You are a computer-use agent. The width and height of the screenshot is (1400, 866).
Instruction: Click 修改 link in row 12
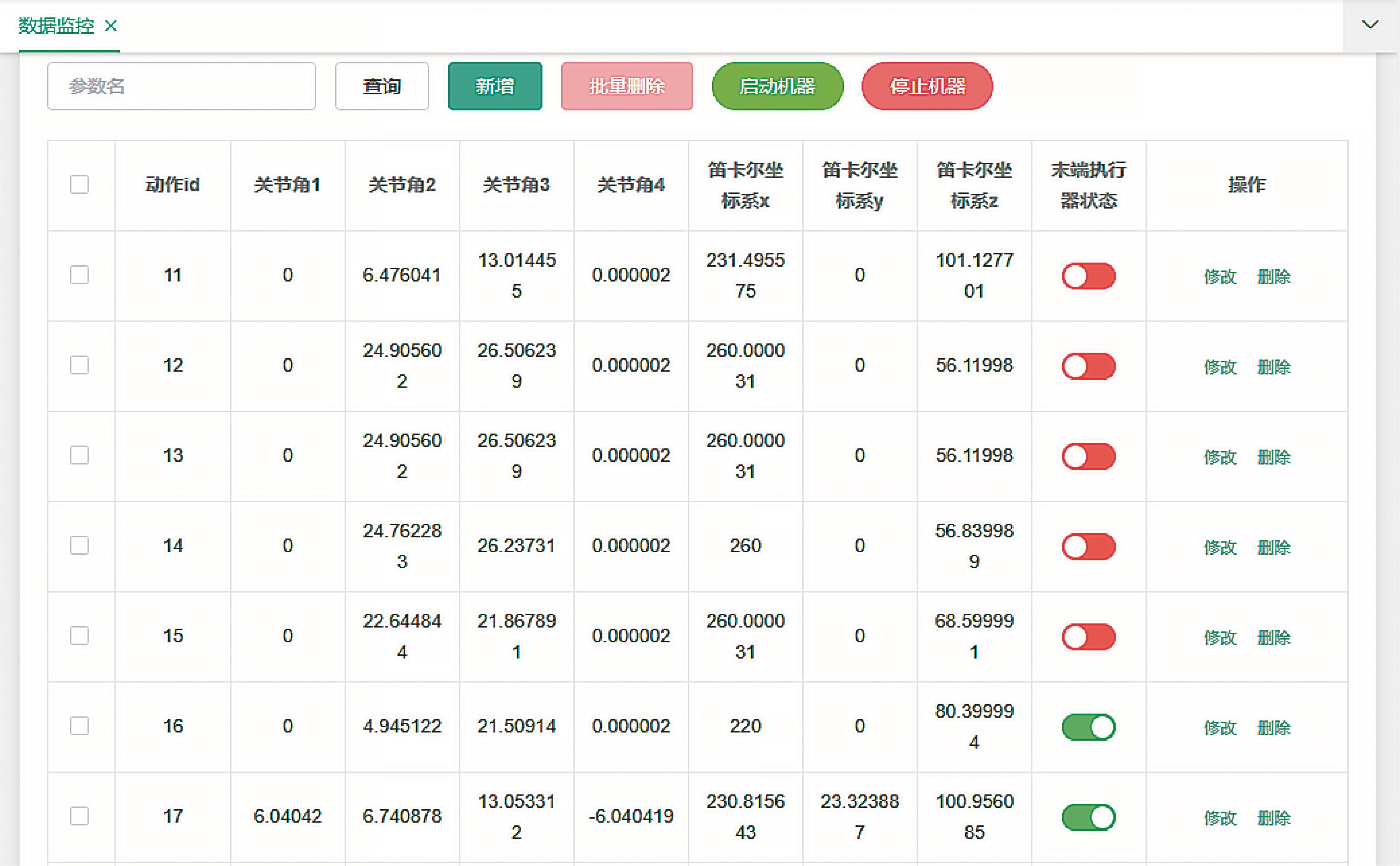click(x=1220, y=366)
